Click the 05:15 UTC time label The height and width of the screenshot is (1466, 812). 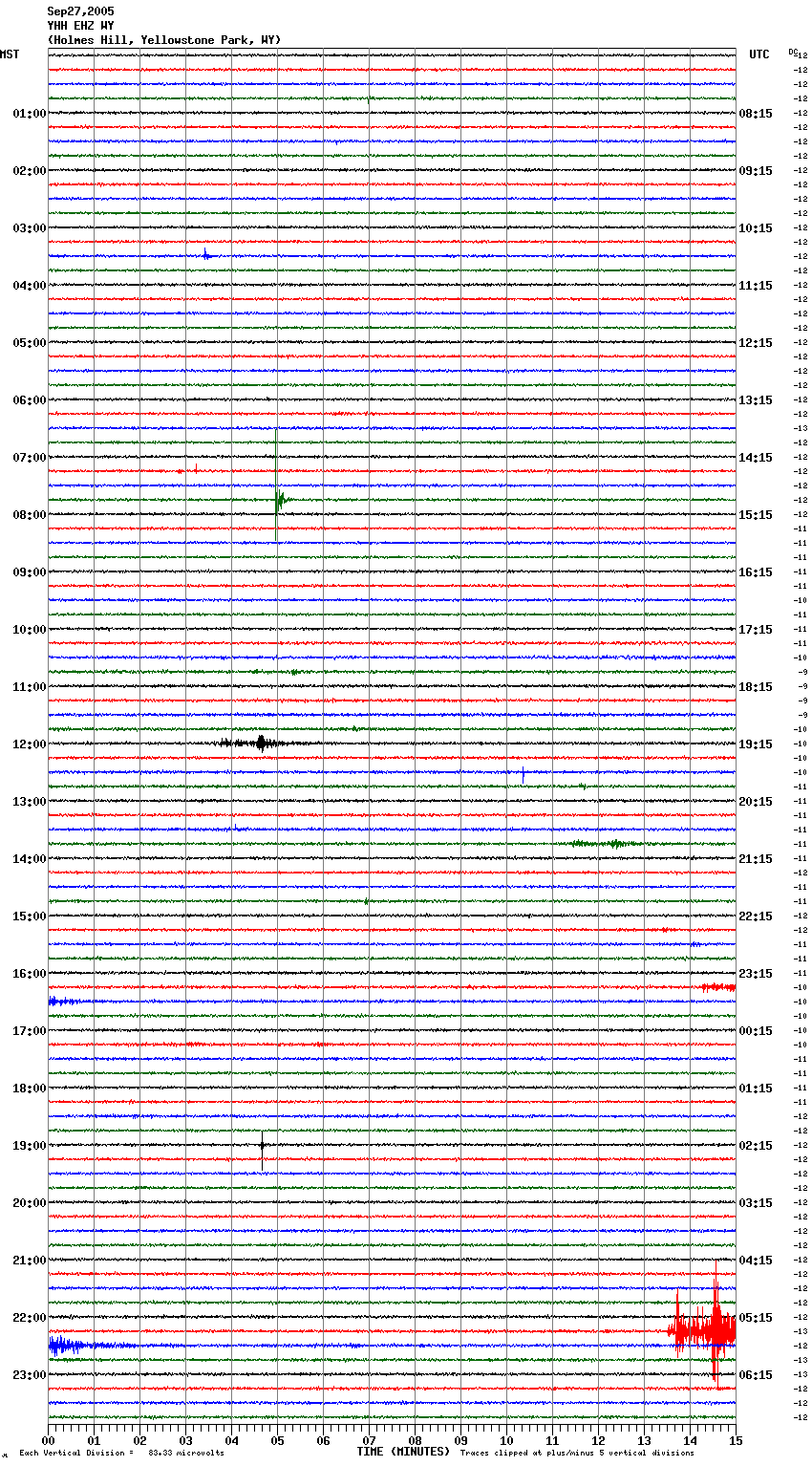[756, 1318]
